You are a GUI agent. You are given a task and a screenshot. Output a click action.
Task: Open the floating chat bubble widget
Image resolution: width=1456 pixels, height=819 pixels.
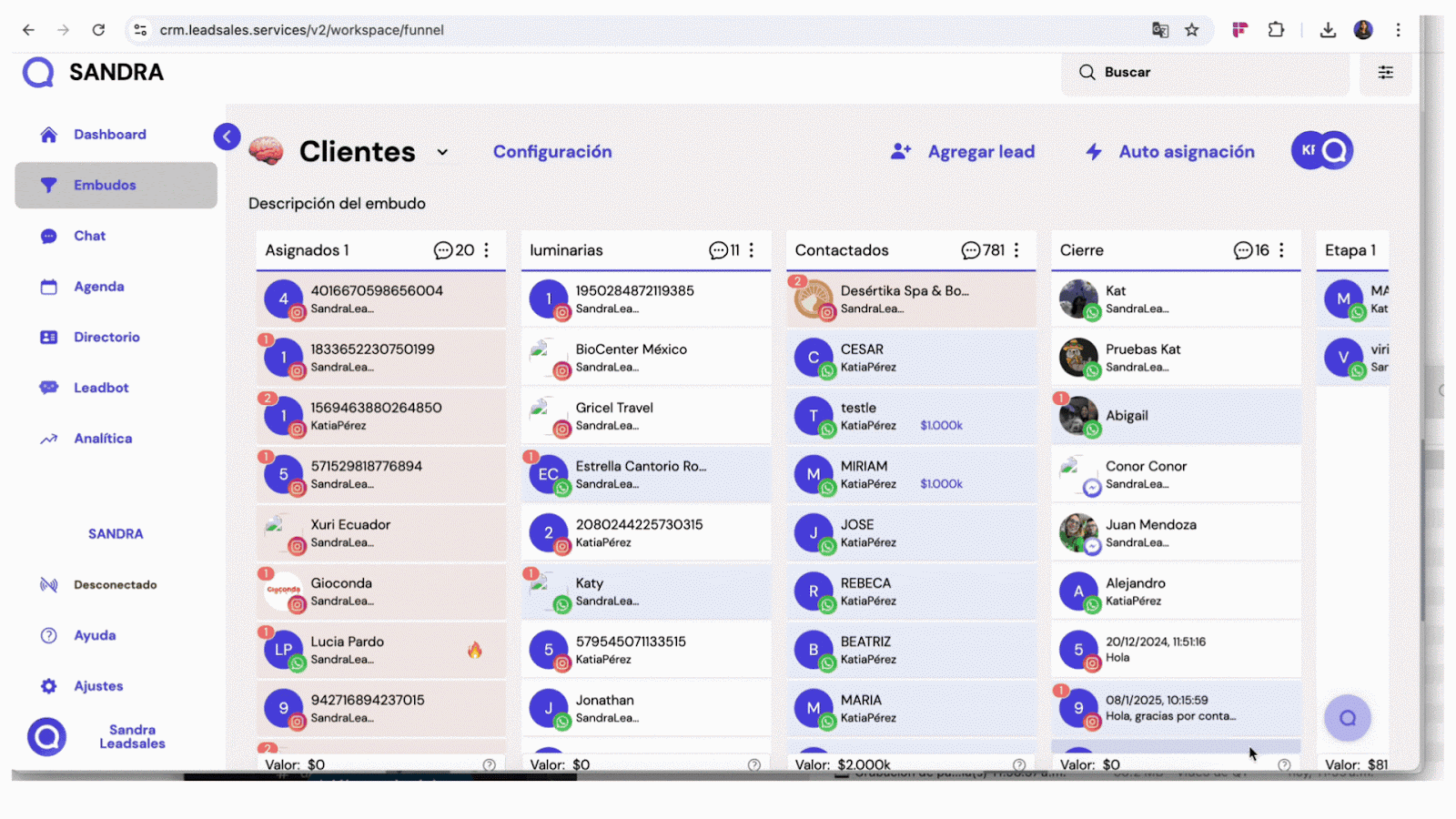(x=1347, y=718)
